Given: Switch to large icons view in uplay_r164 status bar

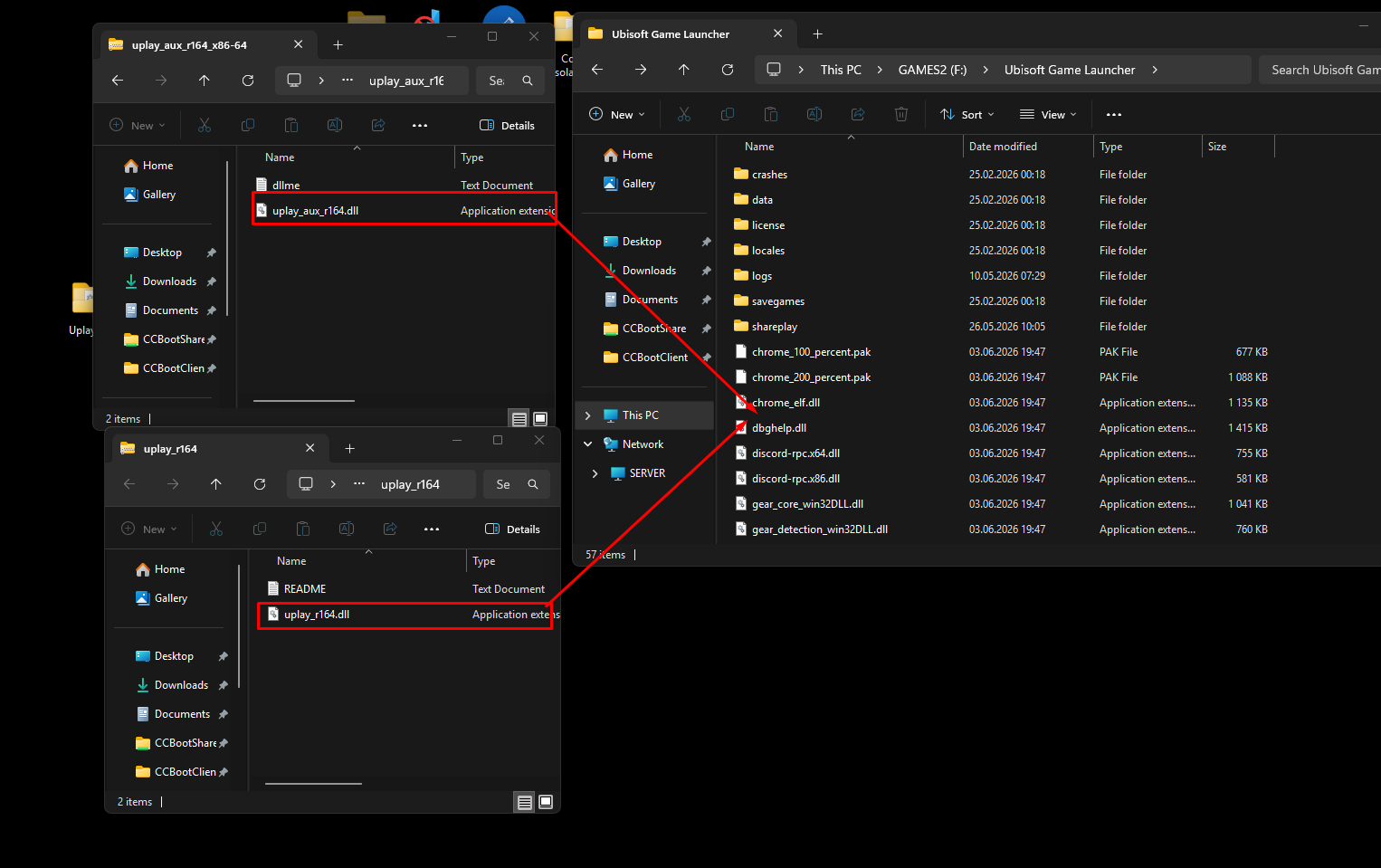Looking at the screenshot, I should pos(546,802).
